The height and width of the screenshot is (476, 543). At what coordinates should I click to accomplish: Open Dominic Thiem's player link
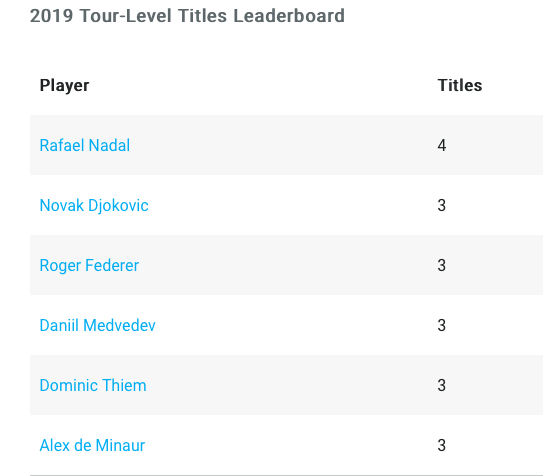93,386
